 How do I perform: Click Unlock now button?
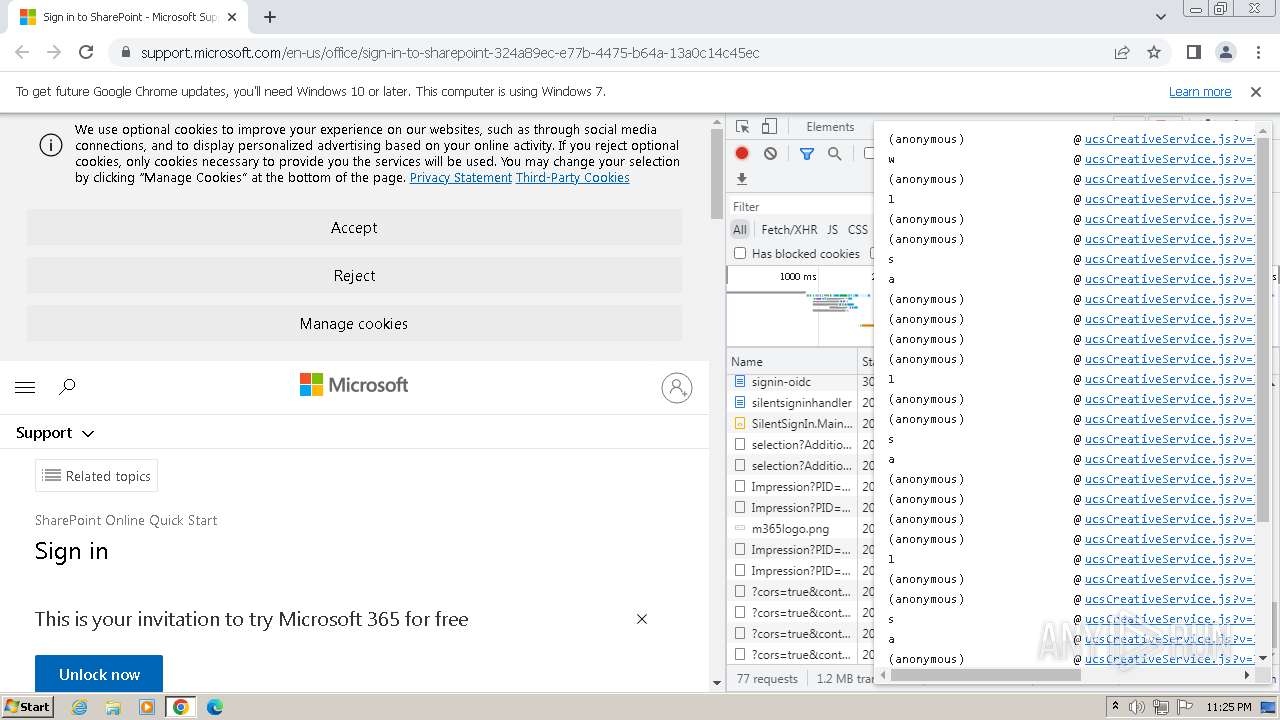[x=99, y=674]
